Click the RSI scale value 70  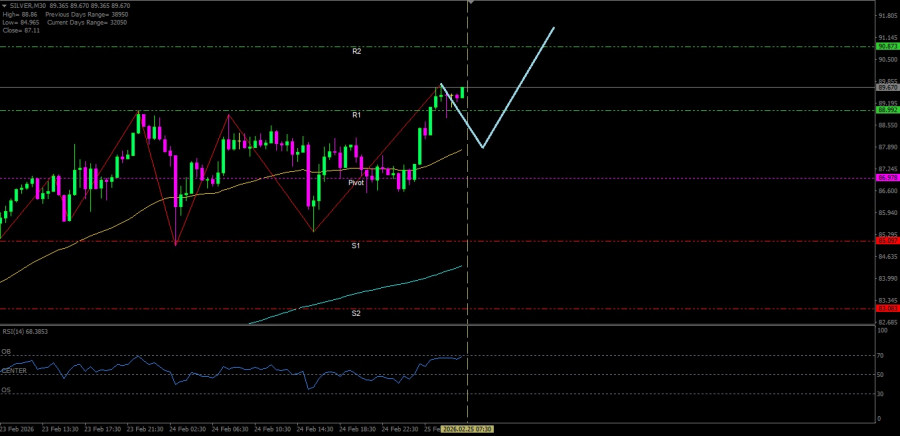tap(880, 356)
